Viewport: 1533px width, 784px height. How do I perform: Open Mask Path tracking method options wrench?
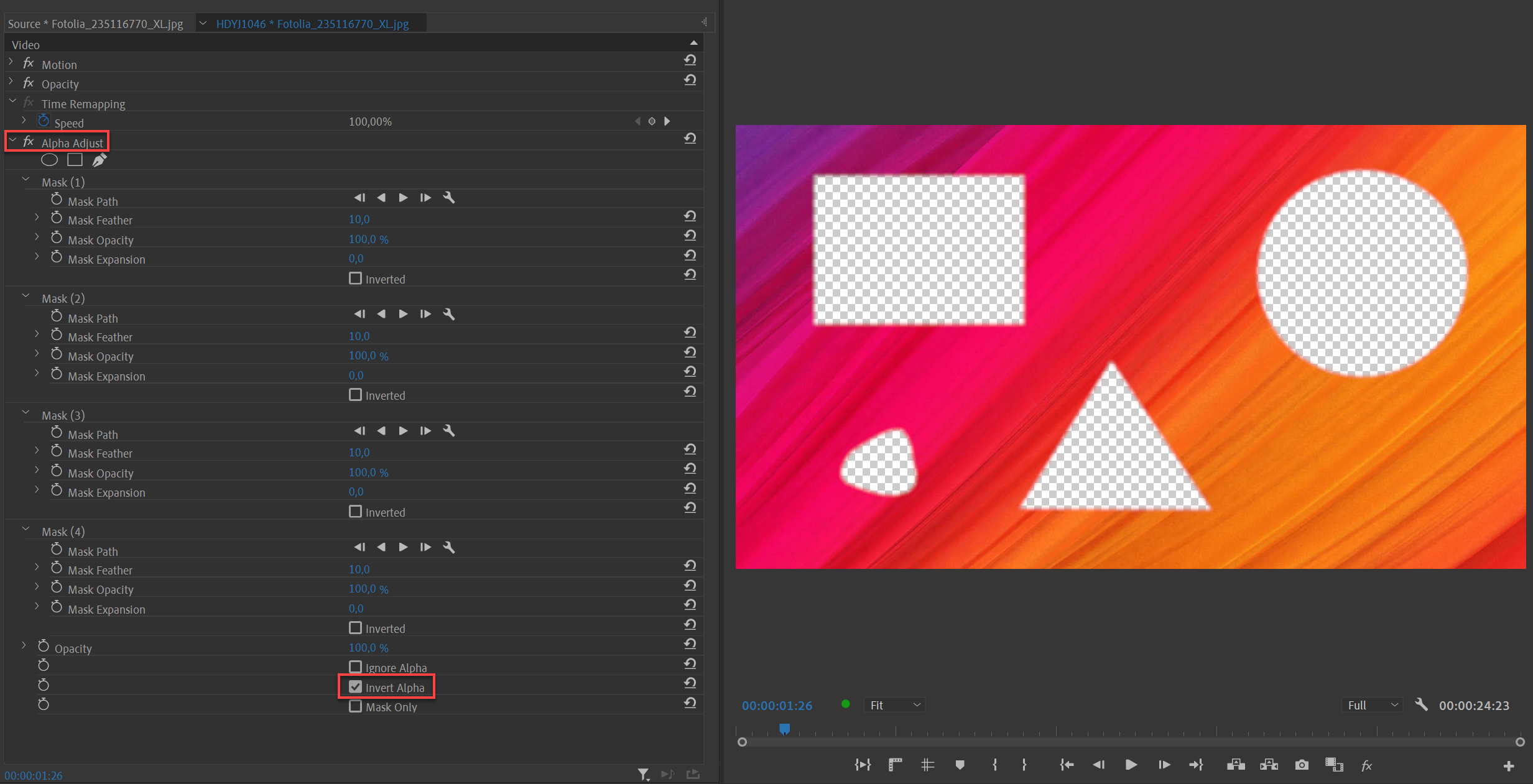pyautogui.click(x=449, y=198)
